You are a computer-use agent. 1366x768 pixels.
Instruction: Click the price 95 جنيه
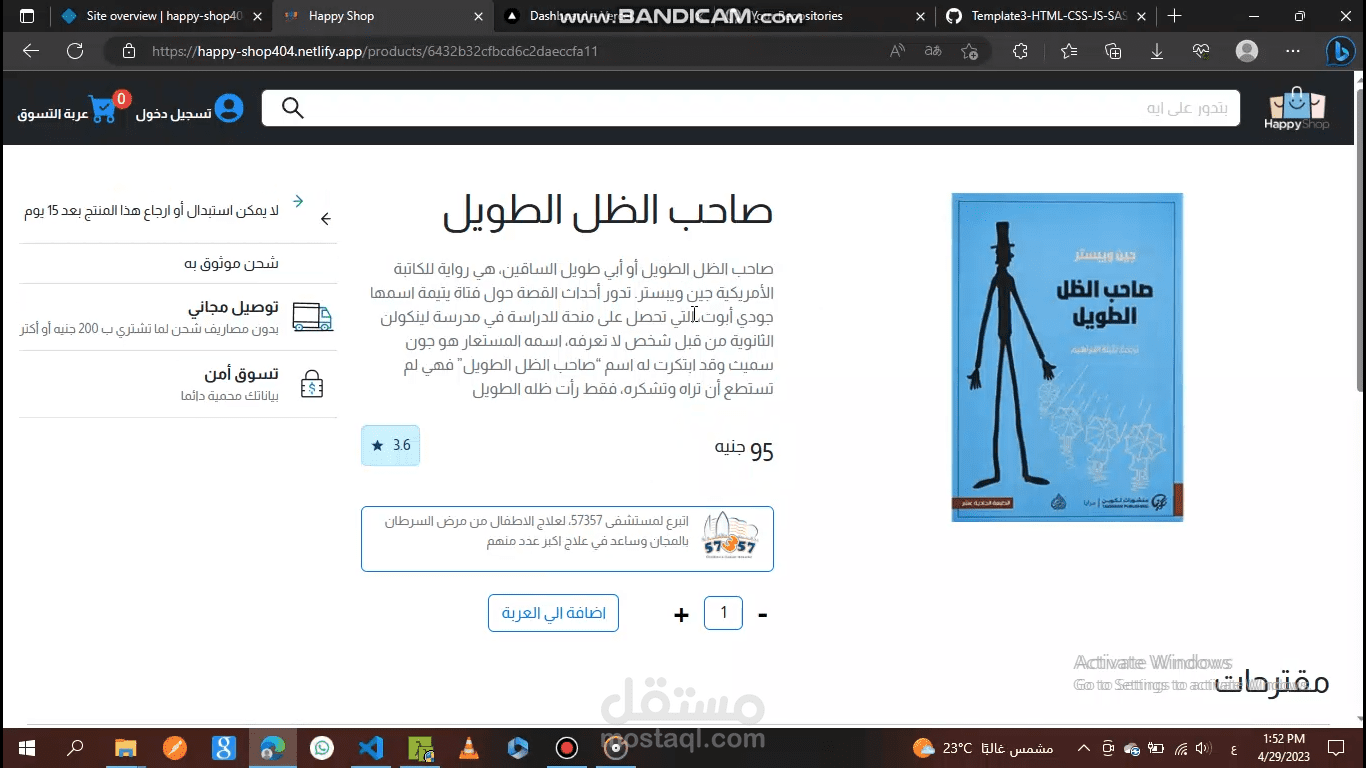tap(744, 450)
